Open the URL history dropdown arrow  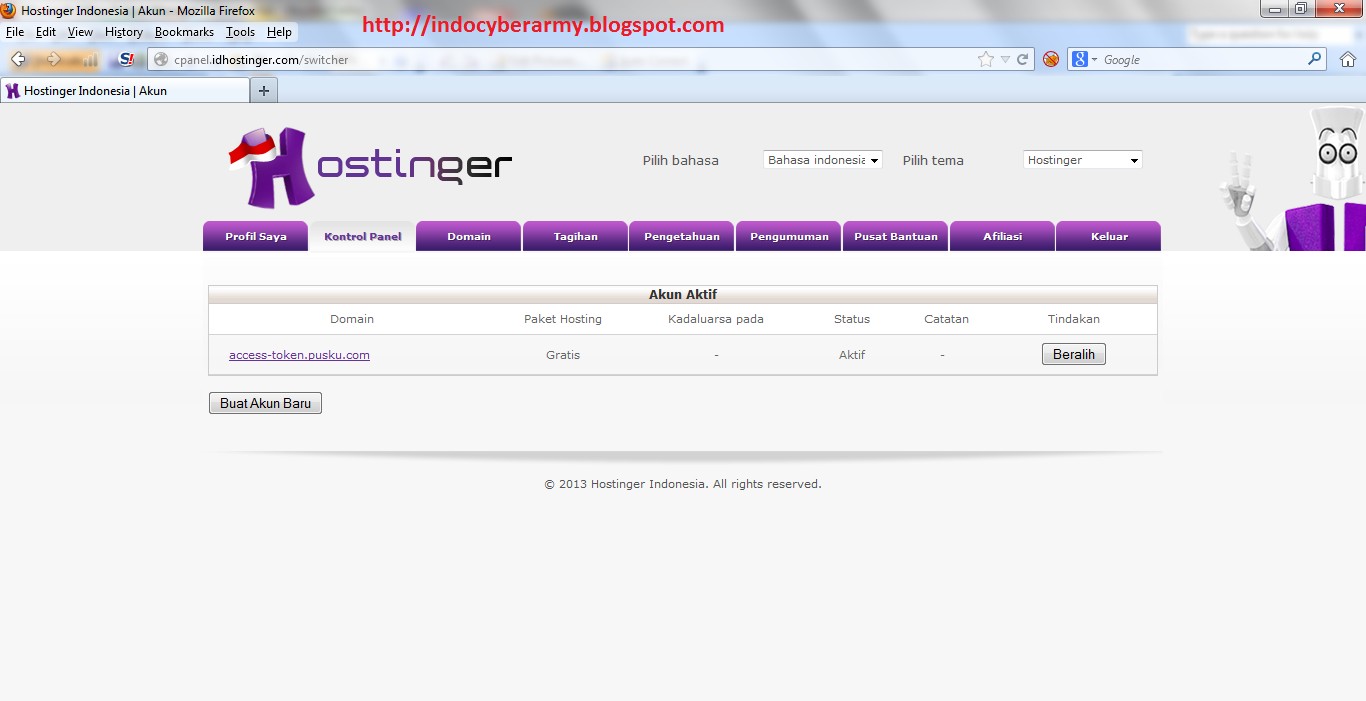(x=1005, y=60)
